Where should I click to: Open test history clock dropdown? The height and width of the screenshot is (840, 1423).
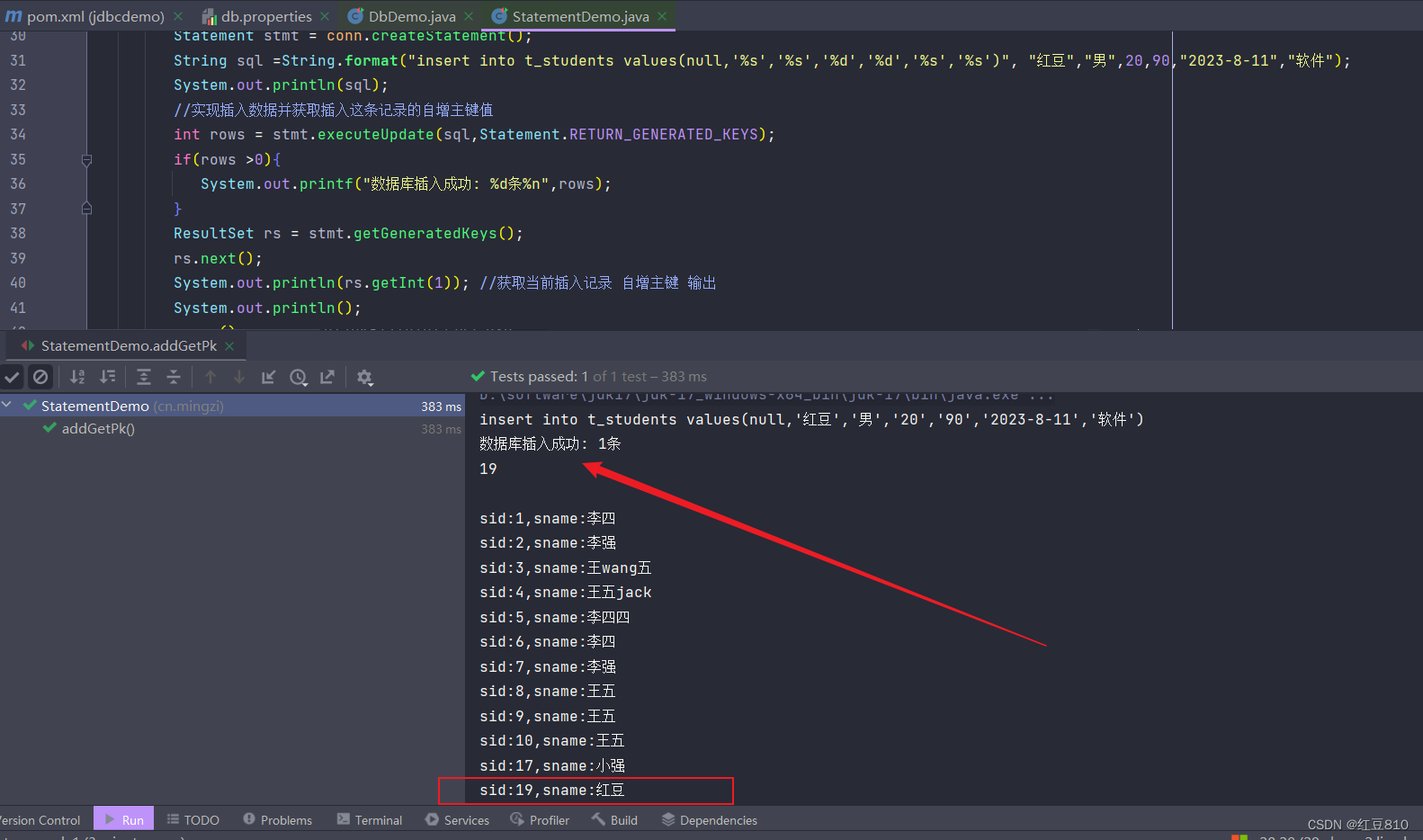click(x=299, y=377)
